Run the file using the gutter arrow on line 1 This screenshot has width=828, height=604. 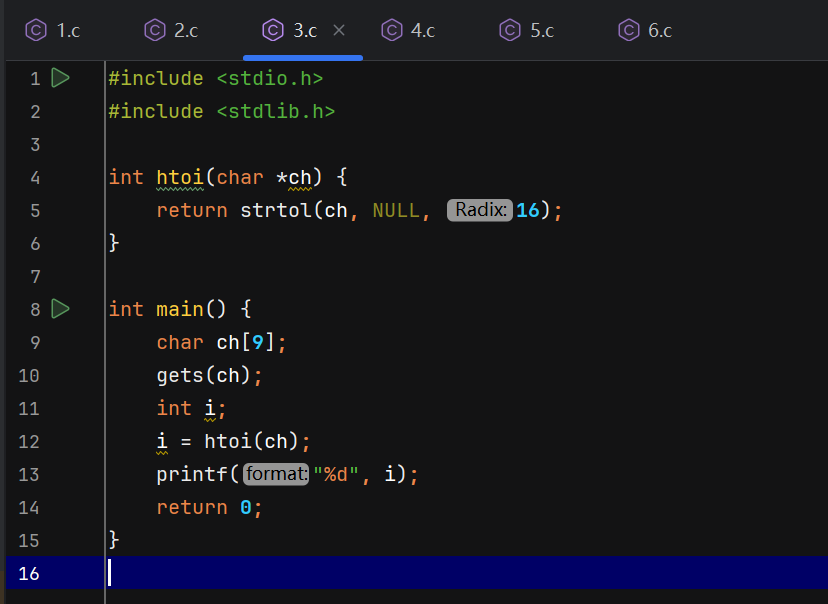(x=60, y=77)
